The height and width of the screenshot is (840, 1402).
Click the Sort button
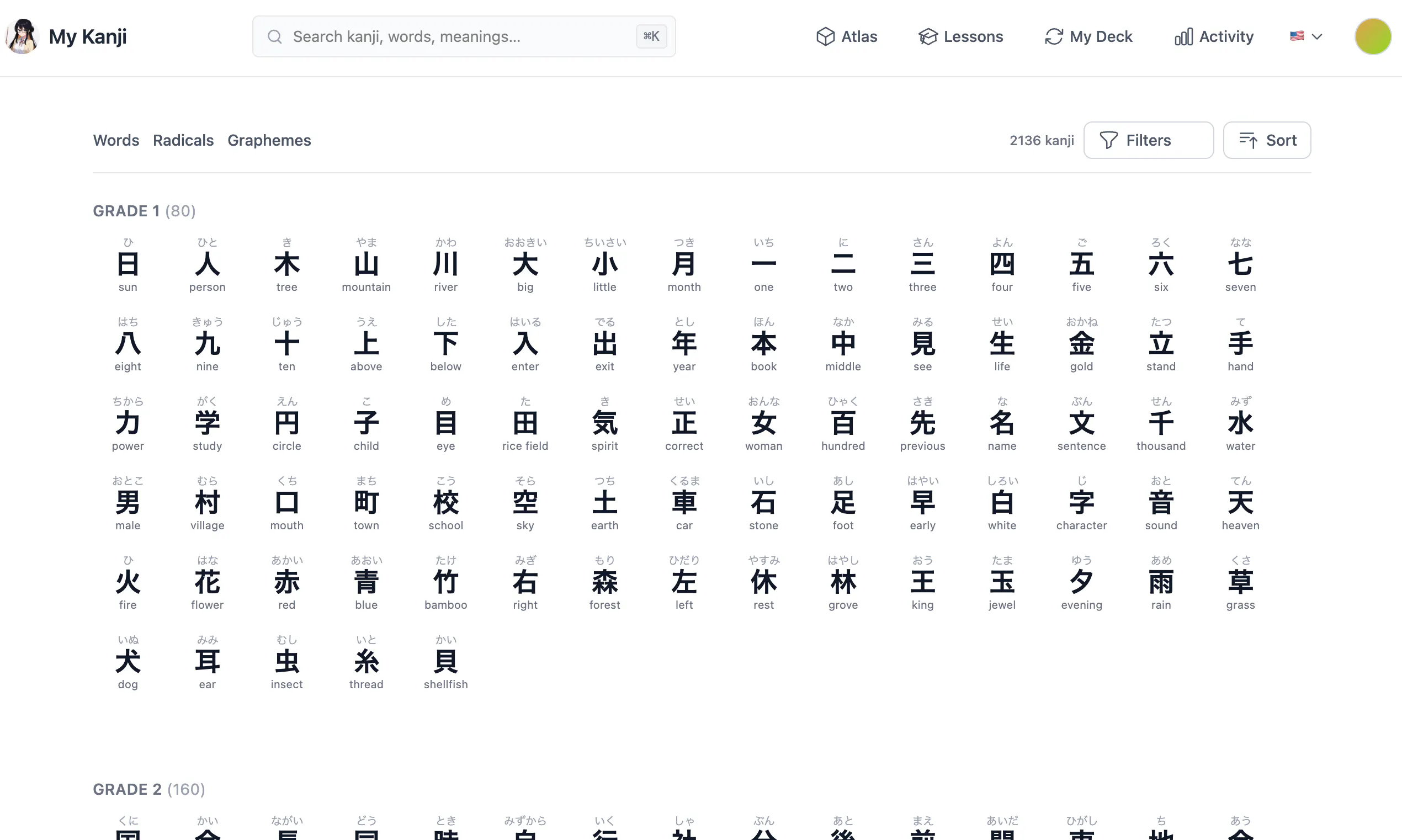pos(1267,140)
